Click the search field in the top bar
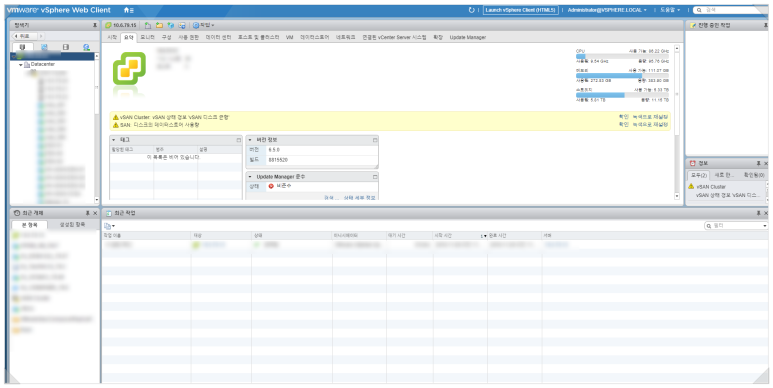This screenshot has height=388, width=773. (731, 10)
